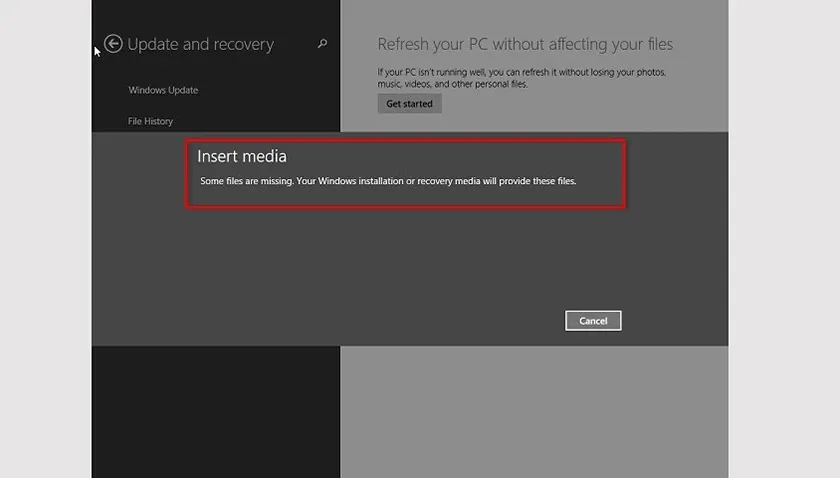
Task: Click the 'Refresh your PC without affecting your files' heading
Action: click(525, 44)
